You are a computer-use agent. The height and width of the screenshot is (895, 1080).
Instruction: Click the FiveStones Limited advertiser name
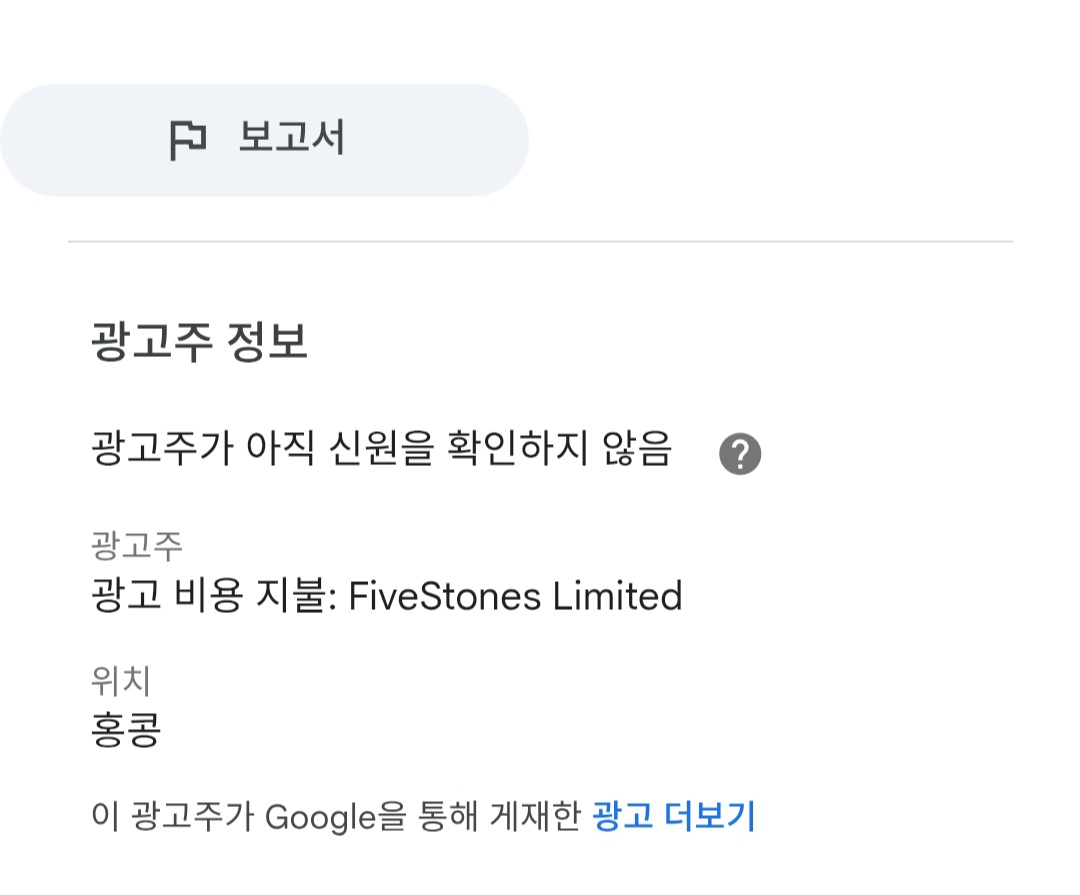[515, 597]
